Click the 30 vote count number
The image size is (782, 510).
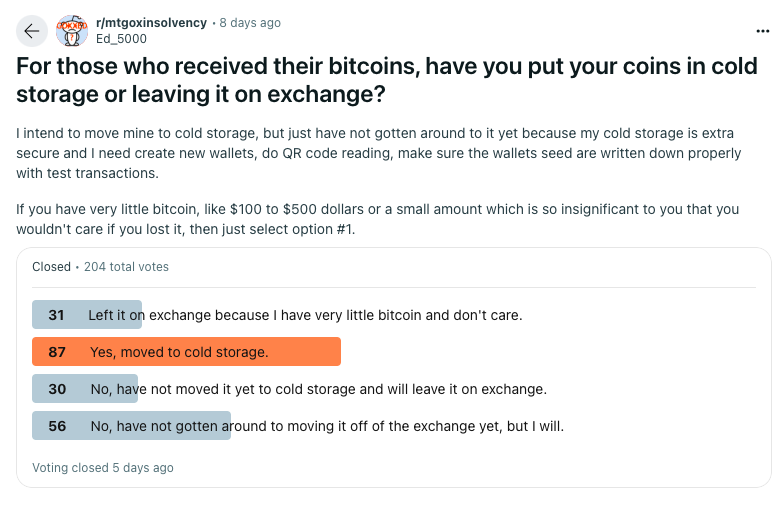pos(57,389)
